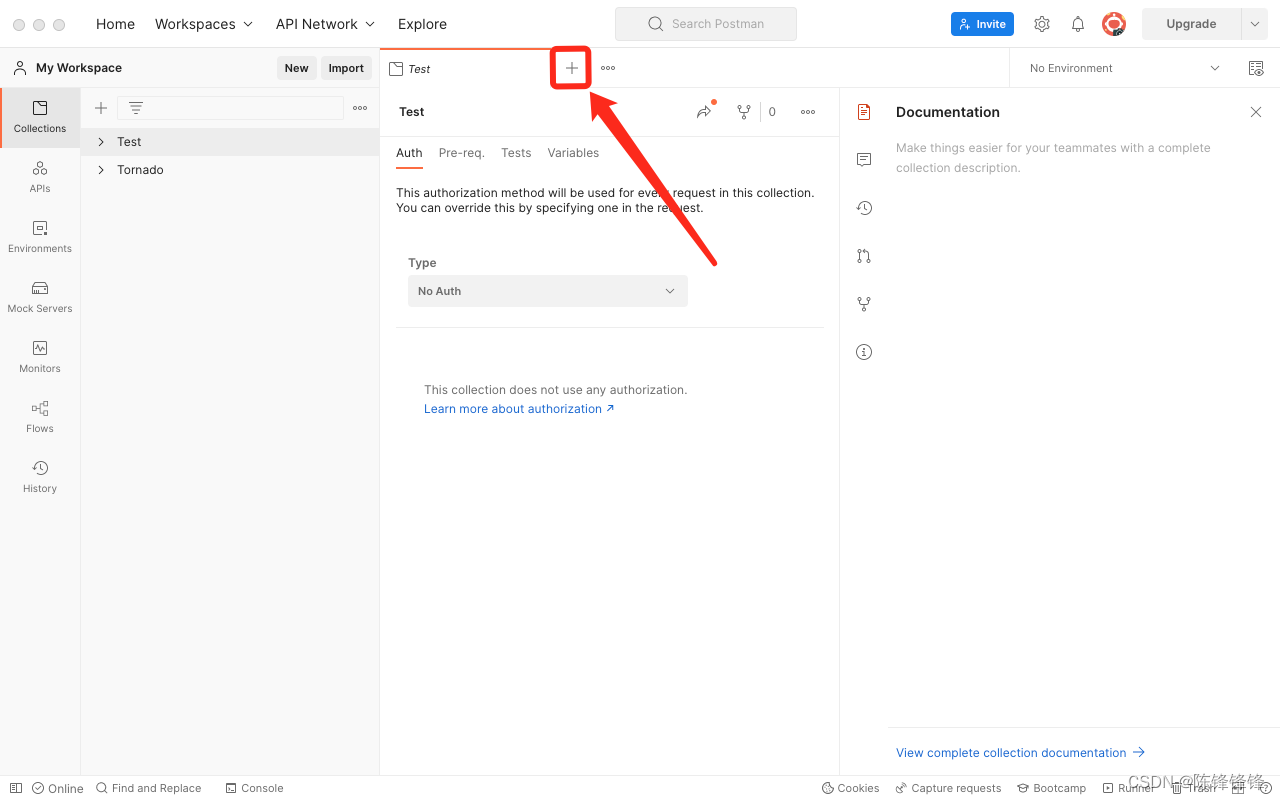Open the Upgrade options arrow
1280x800 pixels.
point(1255,24)
